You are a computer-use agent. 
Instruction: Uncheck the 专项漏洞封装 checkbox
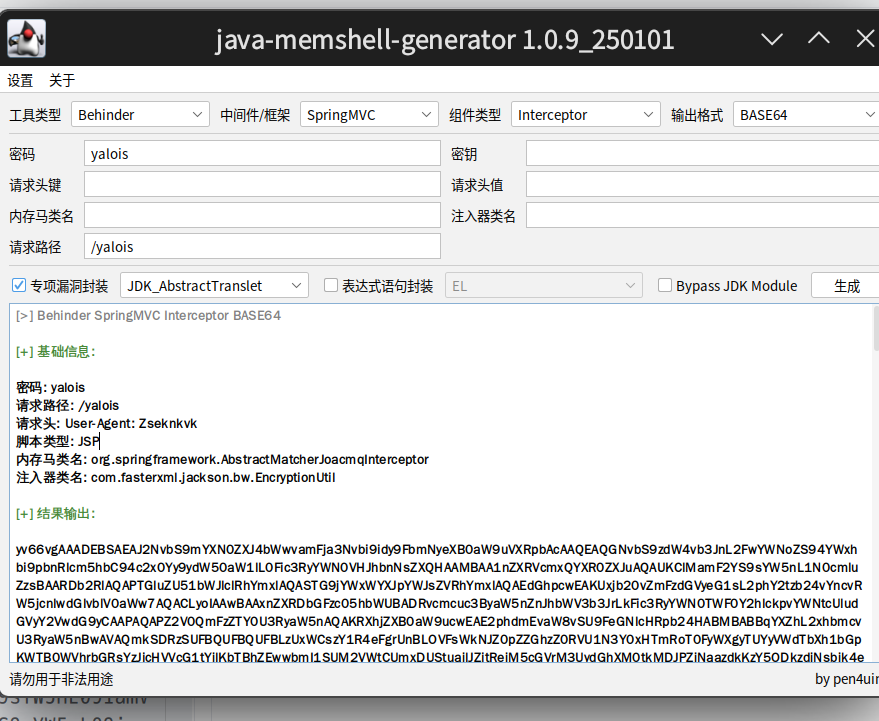[x=18, y=286]
